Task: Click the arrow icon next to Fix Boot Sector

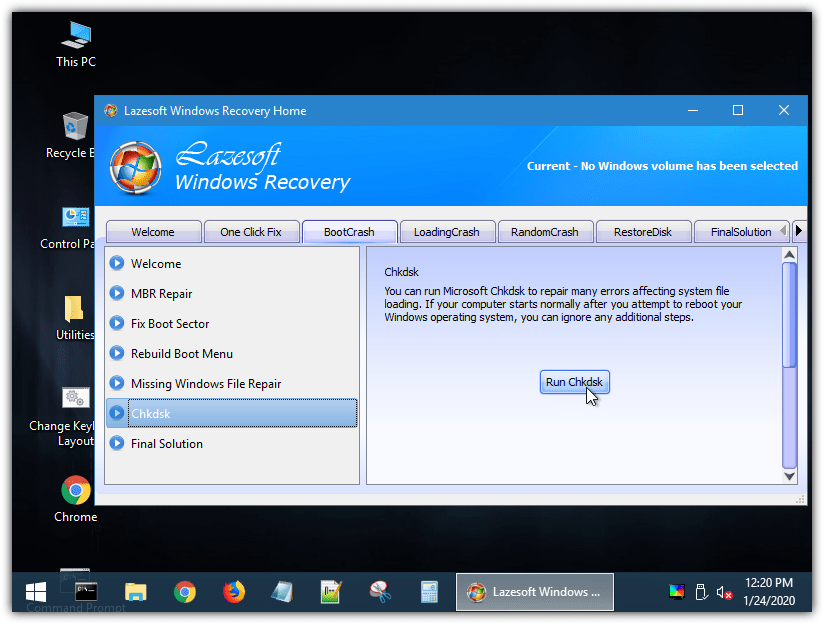Action: [x=117, y=324]
